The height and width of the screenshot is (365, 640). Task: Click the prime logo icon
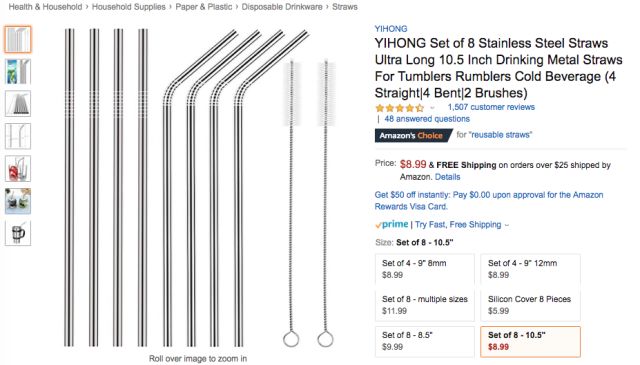coord(391,224)
